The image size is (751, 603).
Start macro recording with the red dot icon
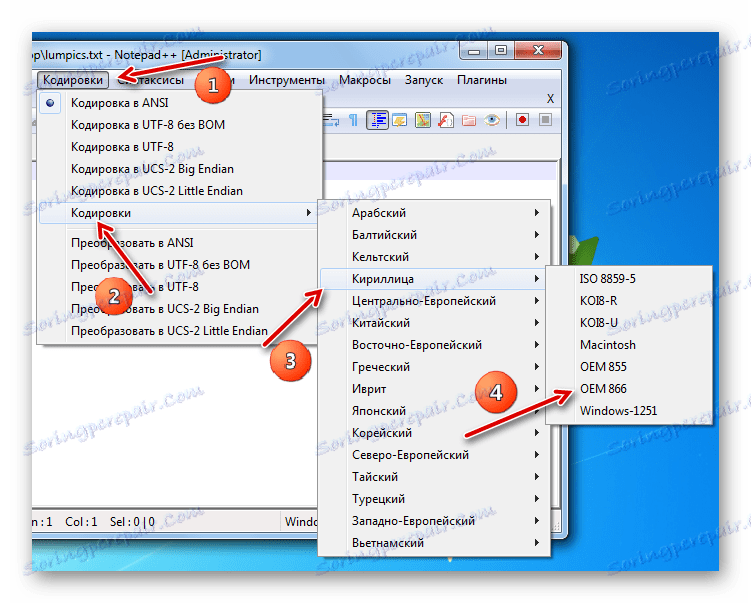pyautogui.click(x=523, y=120)
